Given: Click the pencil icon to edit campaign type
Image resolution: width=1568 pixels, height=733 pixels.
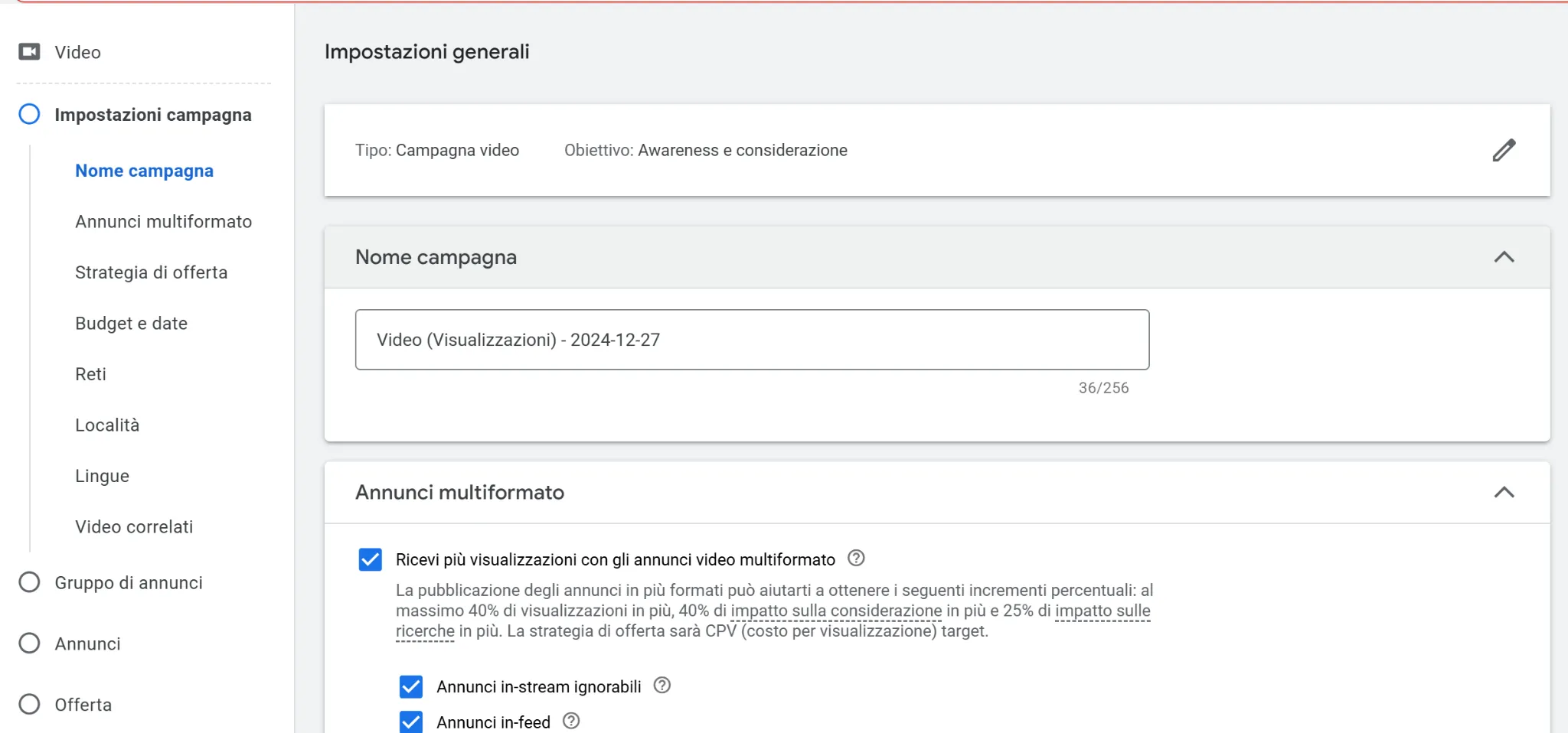Looking at the screenshot, I should (x=1504, y=150).
